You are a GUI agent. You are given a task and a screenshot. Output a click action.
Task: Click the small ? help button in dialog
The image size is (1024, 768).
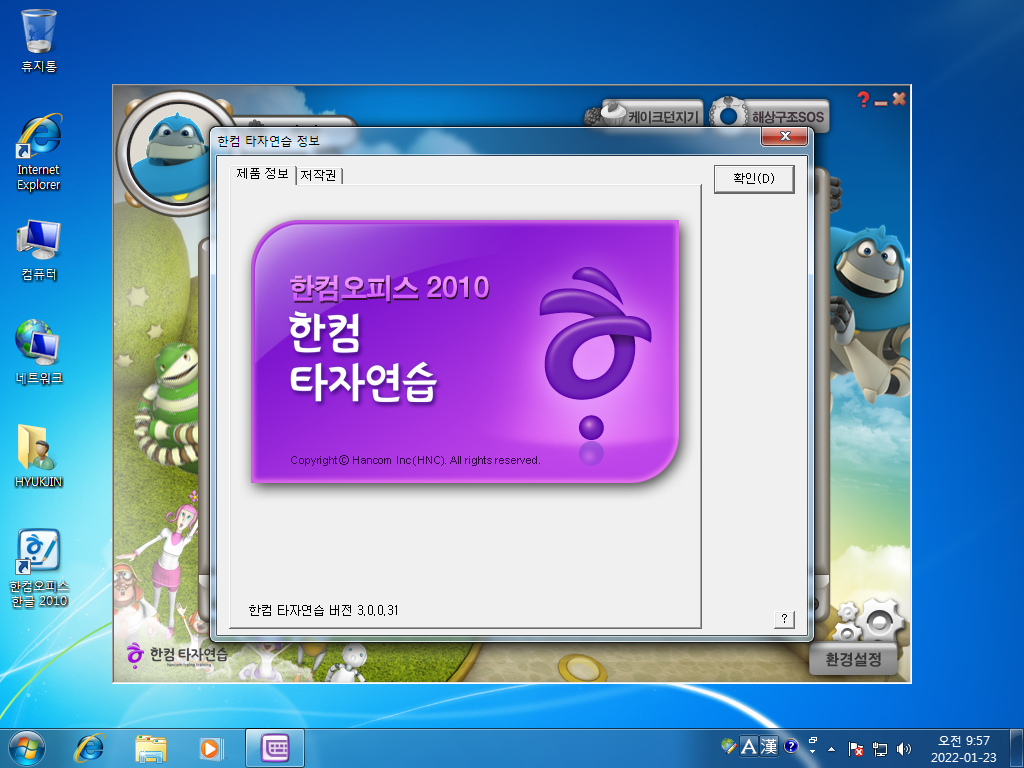click(784, 618)
